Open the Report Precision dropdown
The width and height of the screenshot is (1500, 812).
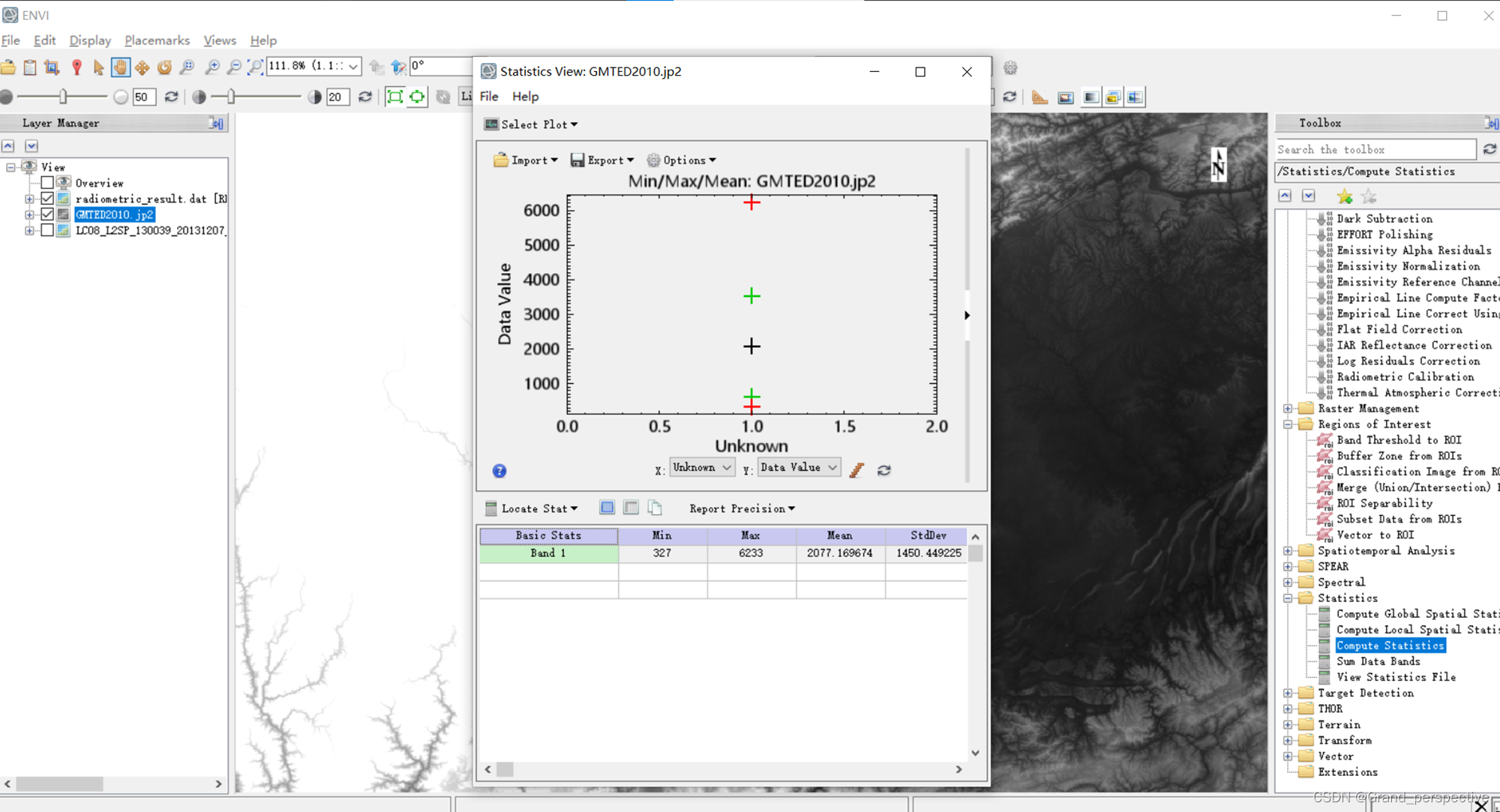click(x=742, y=508)
